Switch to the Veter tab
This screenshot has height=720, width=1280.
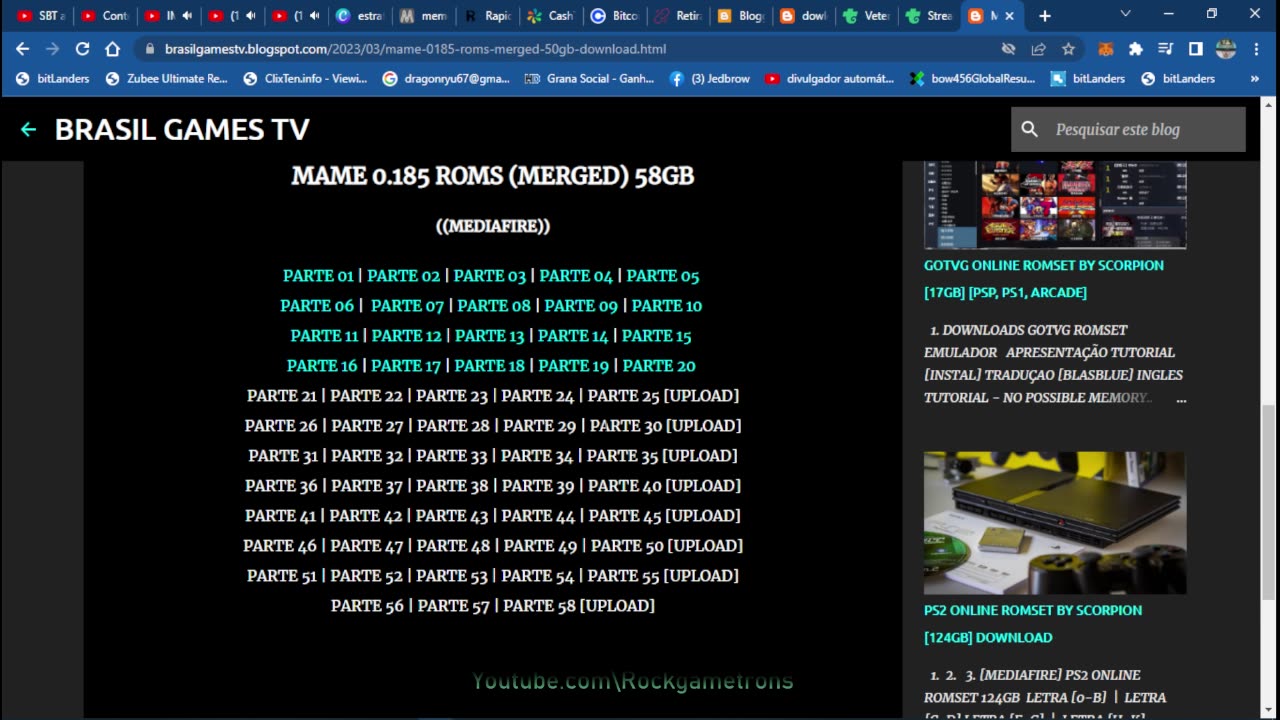(866, 16)
